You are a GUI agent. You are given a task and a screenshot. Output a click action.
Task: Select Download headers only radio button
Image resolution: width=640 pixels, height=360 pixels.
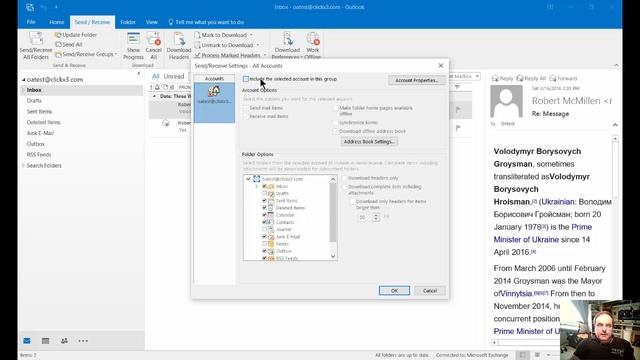coord(344,178)
